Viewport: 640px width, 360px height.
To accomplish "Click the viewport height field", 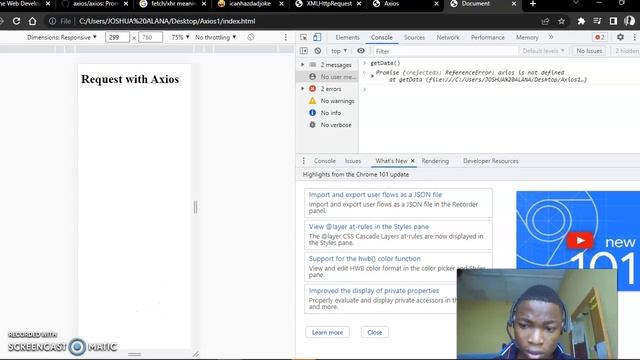I will pos(150,37).
